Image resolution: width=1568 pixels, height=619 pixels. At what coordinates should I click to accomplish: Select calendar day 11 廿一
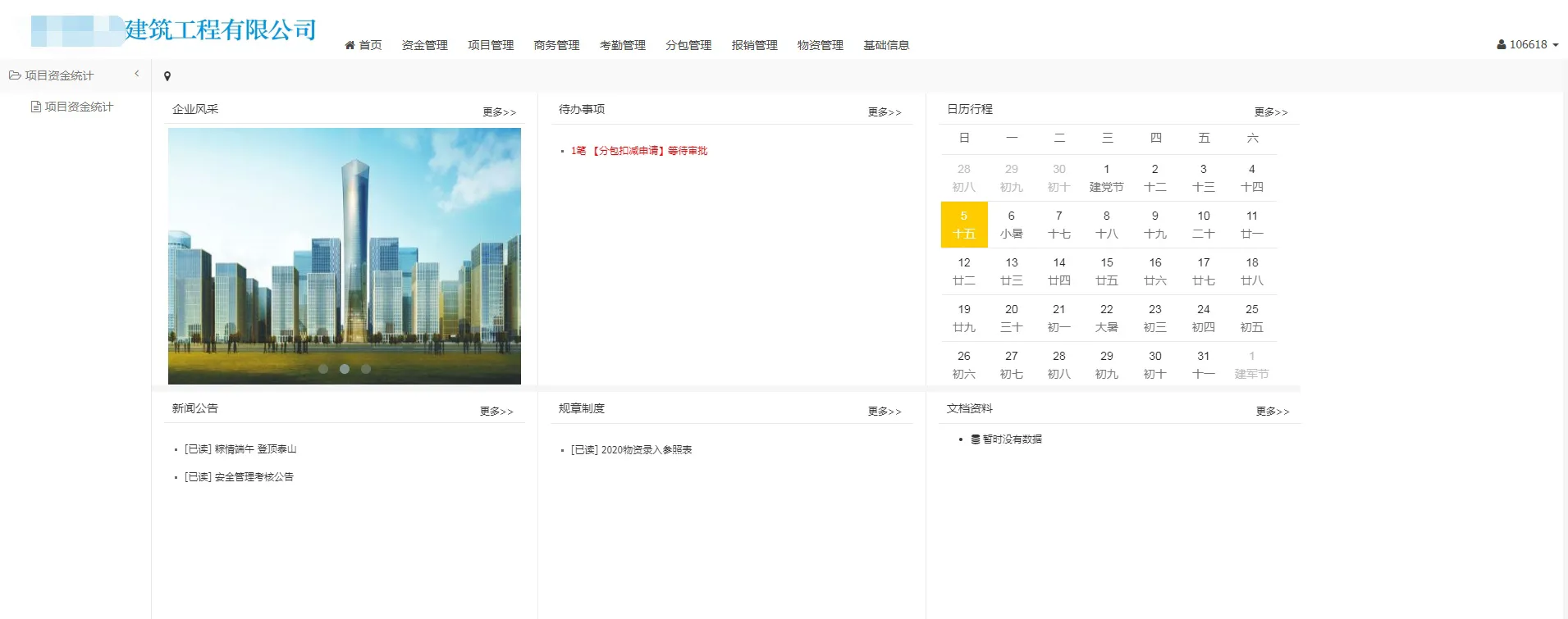coord(1252,225)
